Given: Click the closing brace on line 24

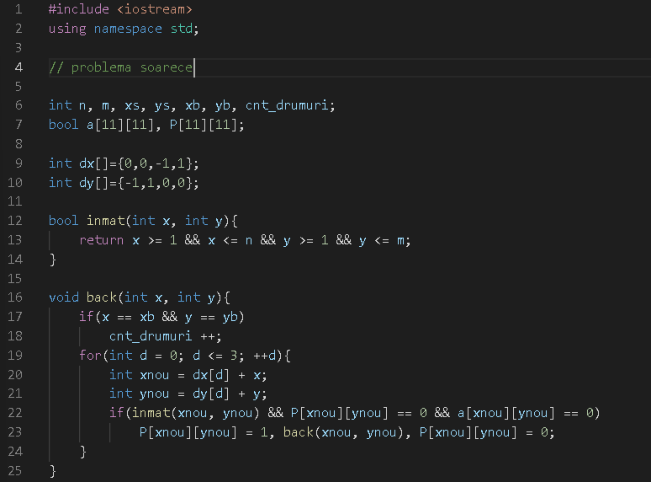Looking at the screenshot, I should (83, 452).
